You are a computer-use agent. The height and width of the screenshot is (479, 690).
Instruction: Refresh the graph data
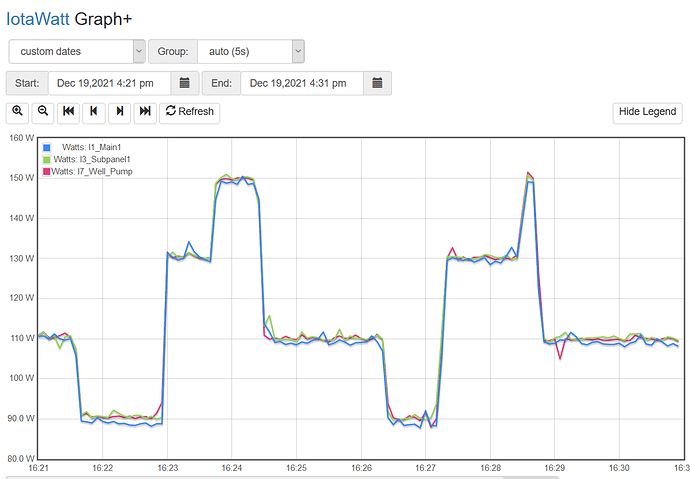190,113
